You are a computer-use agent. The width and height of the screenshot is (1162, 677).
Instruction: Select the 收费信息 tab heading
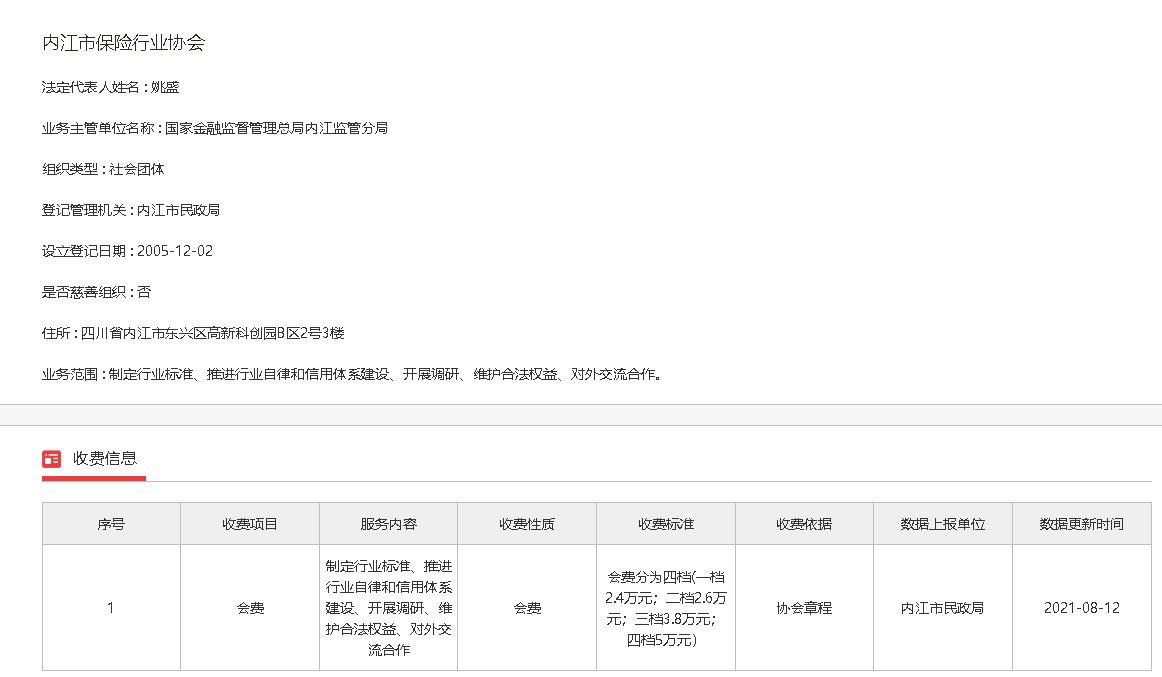pyautogui.click(x=104, y=459)
